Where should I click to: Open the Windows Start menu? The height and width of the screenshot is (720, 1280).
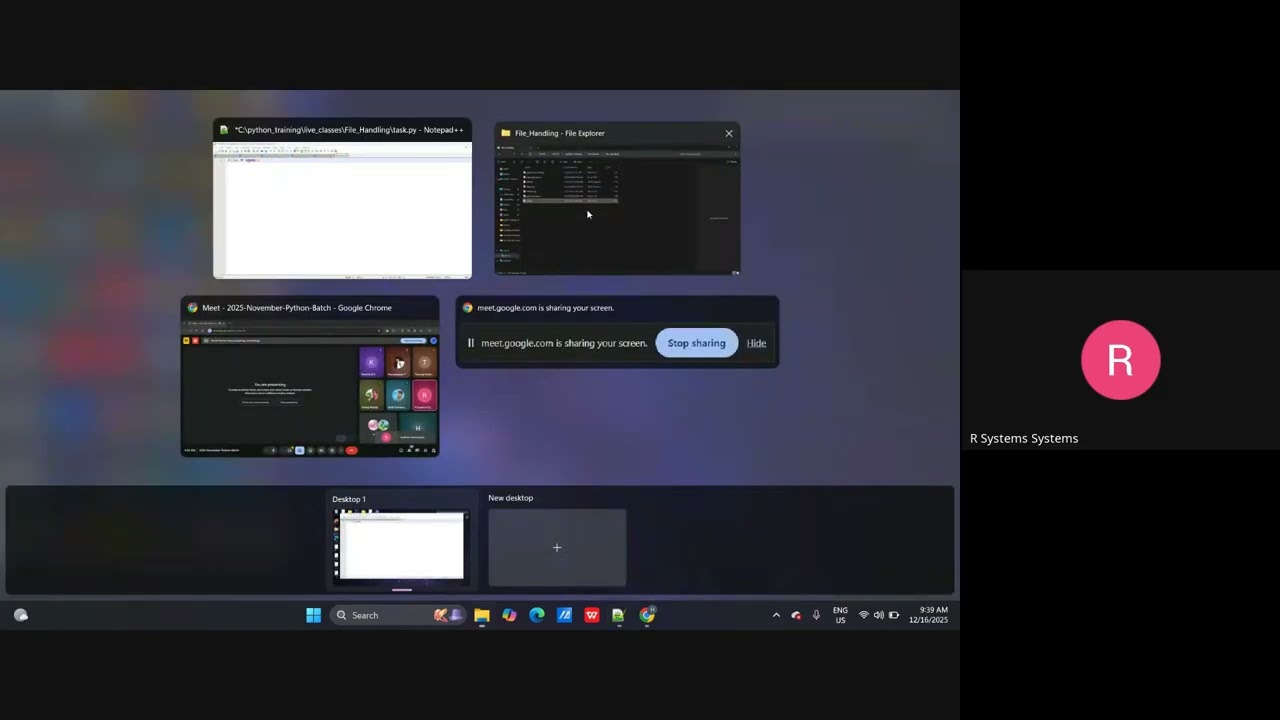[313, 615]
